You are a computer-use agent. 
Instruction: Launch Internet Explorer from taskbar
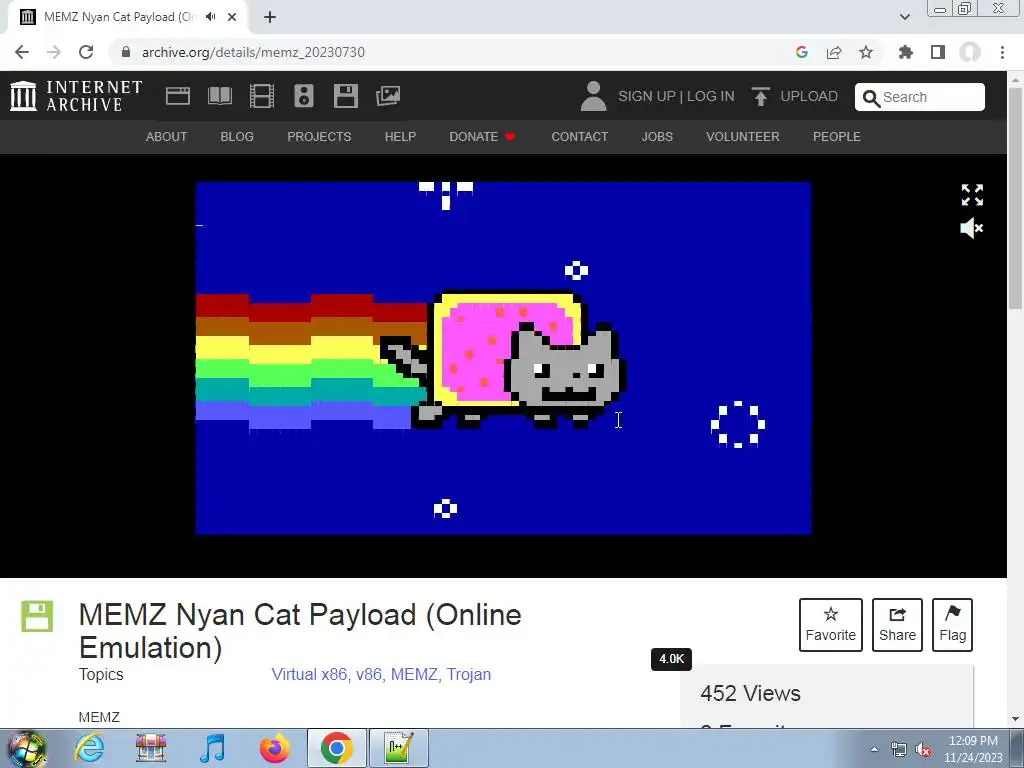pos(89,748)
